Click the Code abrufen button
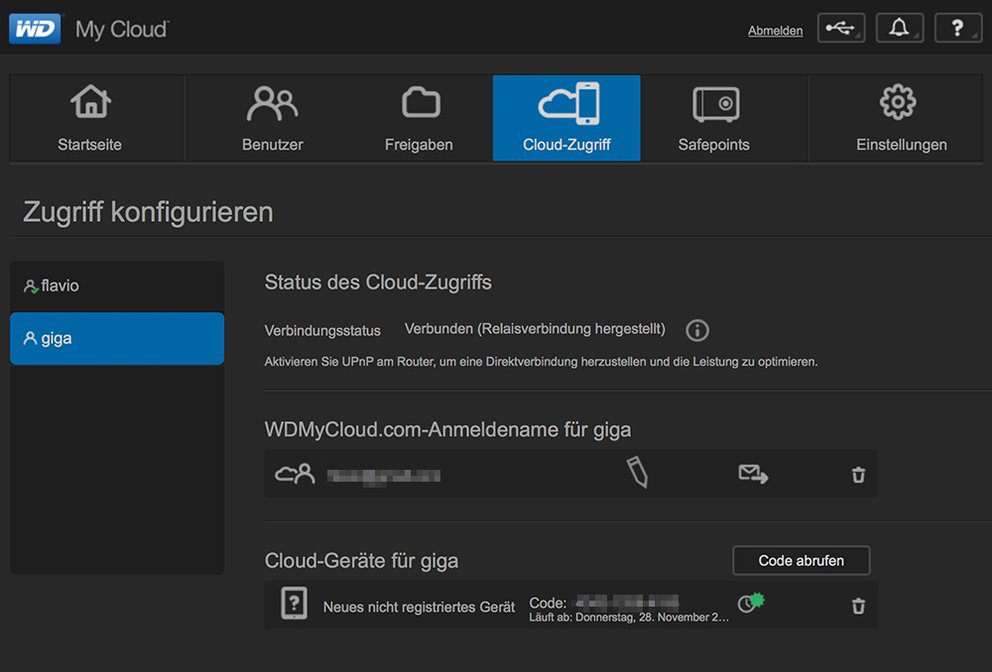The height and width of the screenshot is (672, 992). coord(801,561)
